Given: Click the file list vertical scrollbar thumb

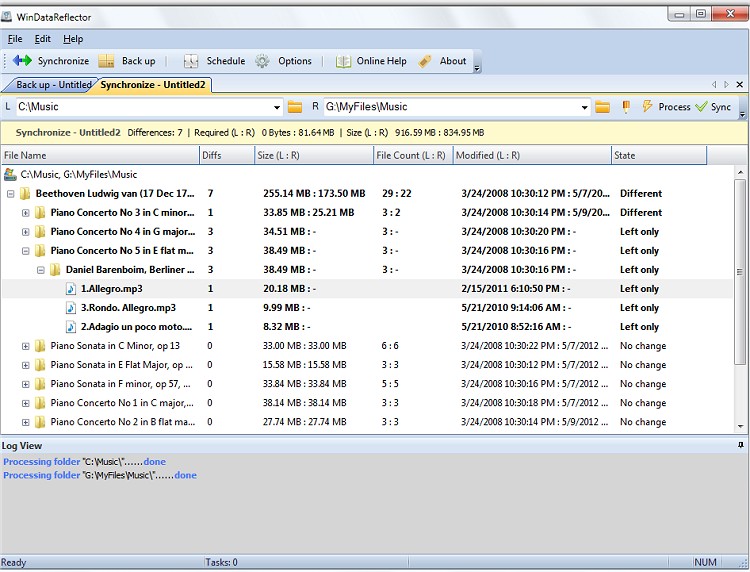Looking at the screenshot, I should (x=739, y=272).
